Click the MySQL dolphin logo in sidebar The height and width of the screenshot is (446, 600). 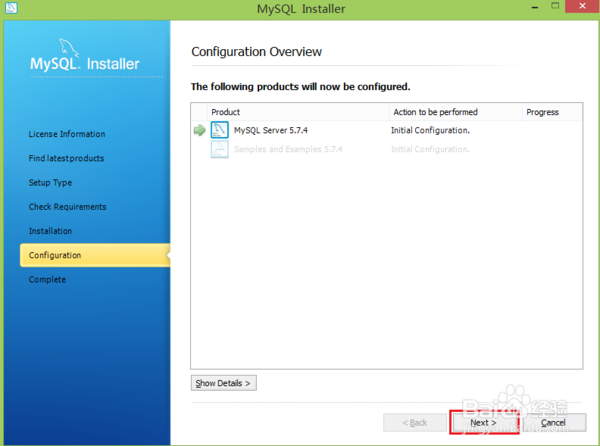tap(69, 47)
